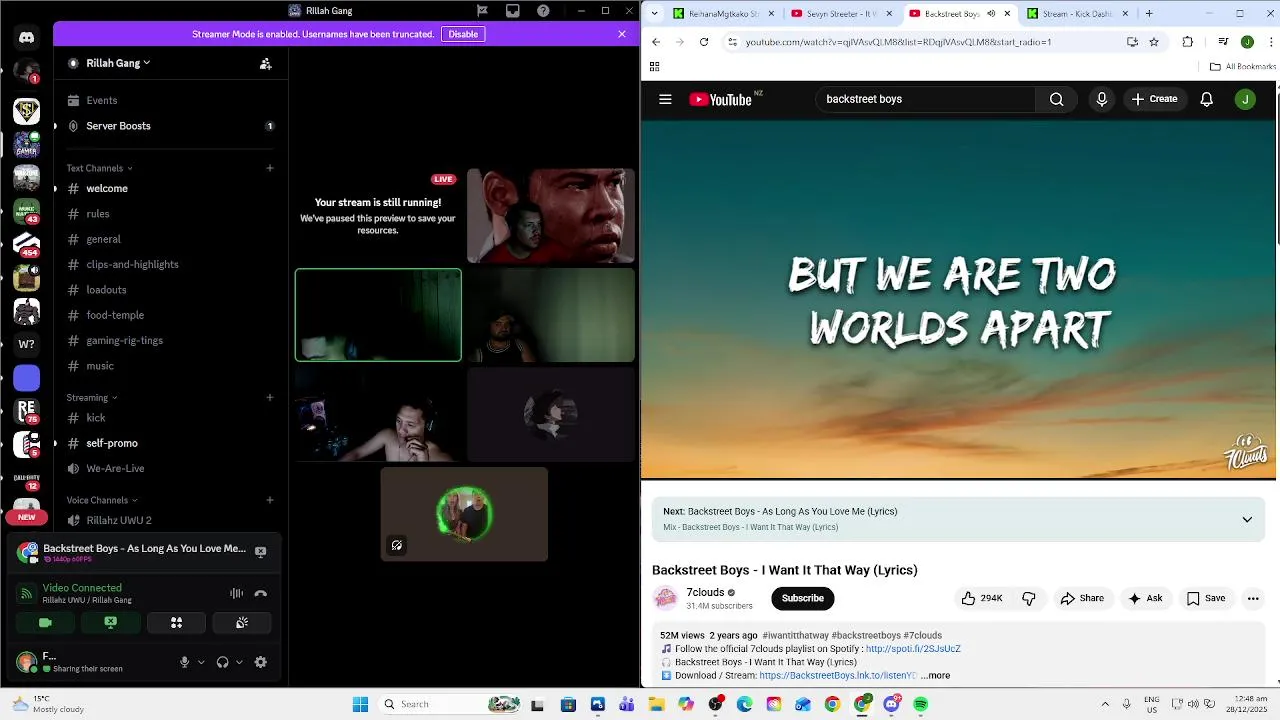
Task: Open YouTube hamburger guide menu
Action: tap(665, 99)
